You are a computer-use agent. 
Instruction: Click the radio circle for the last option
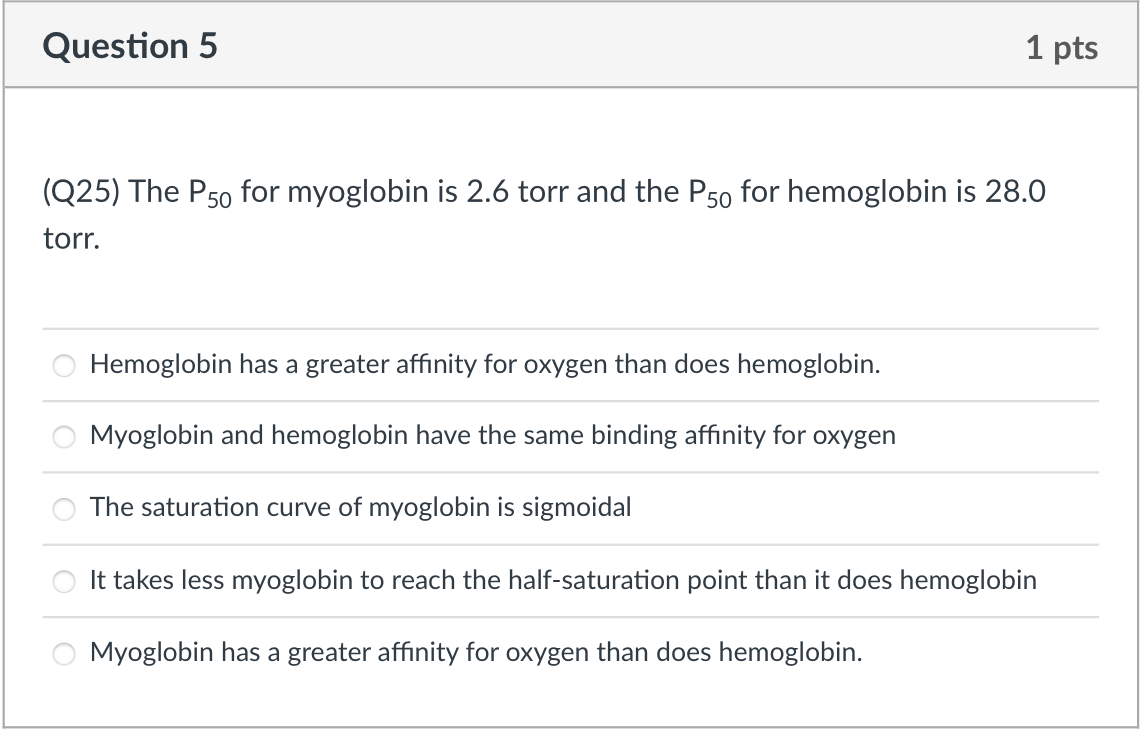click(x=64, y=652)
